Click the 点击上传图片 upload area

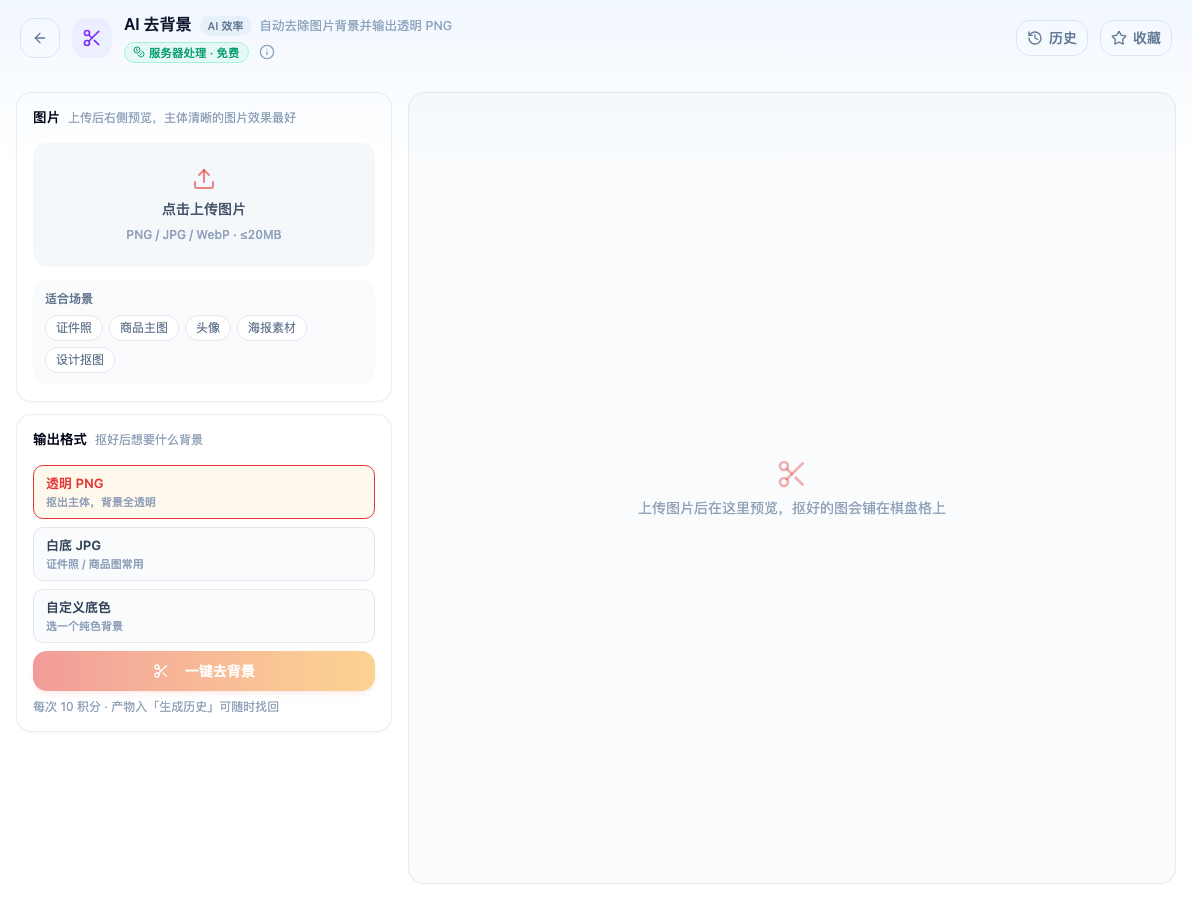204,205
